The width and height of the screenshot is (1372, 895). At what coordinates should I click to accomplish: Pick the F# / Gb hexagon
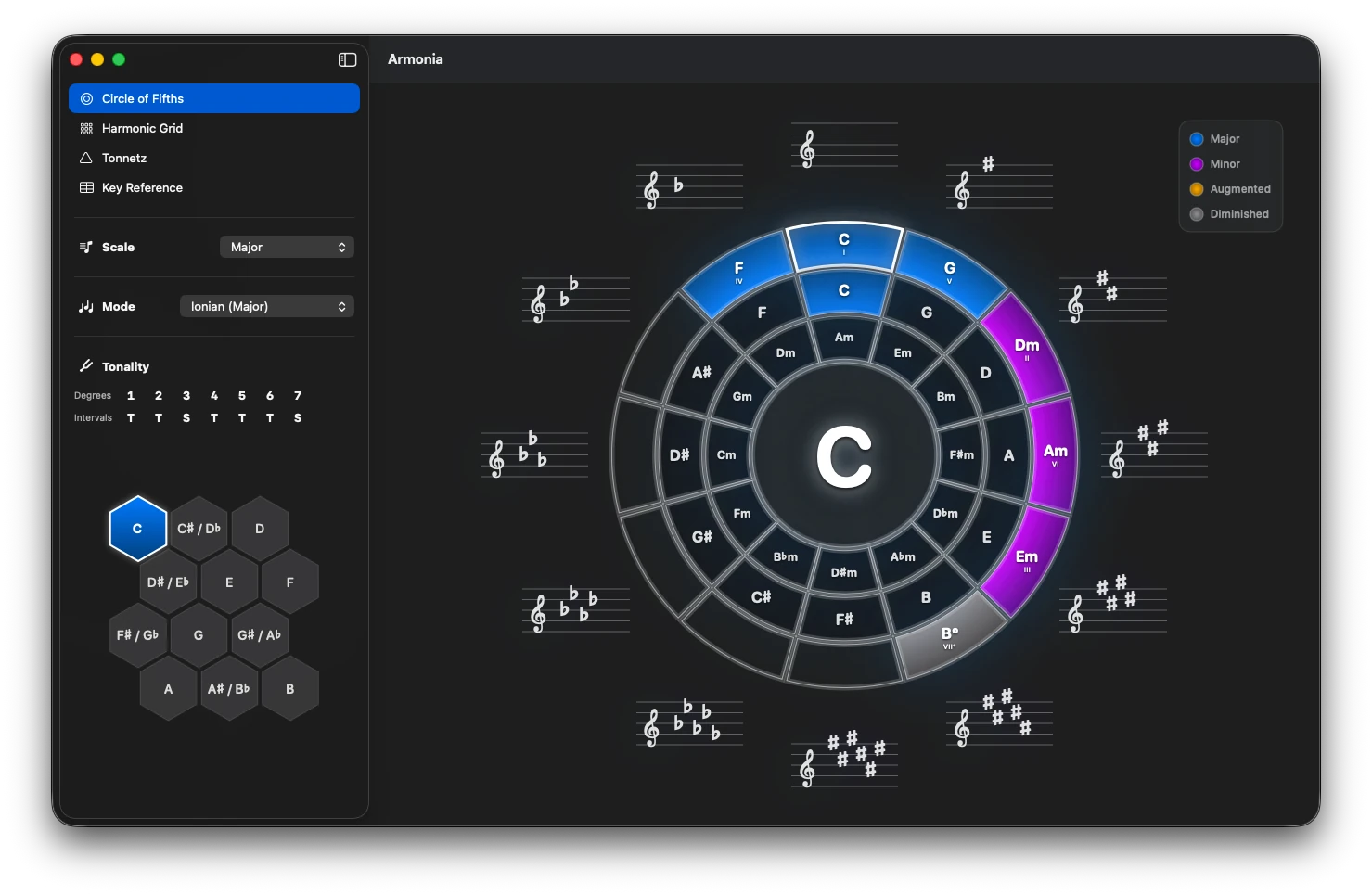(137, 635)
